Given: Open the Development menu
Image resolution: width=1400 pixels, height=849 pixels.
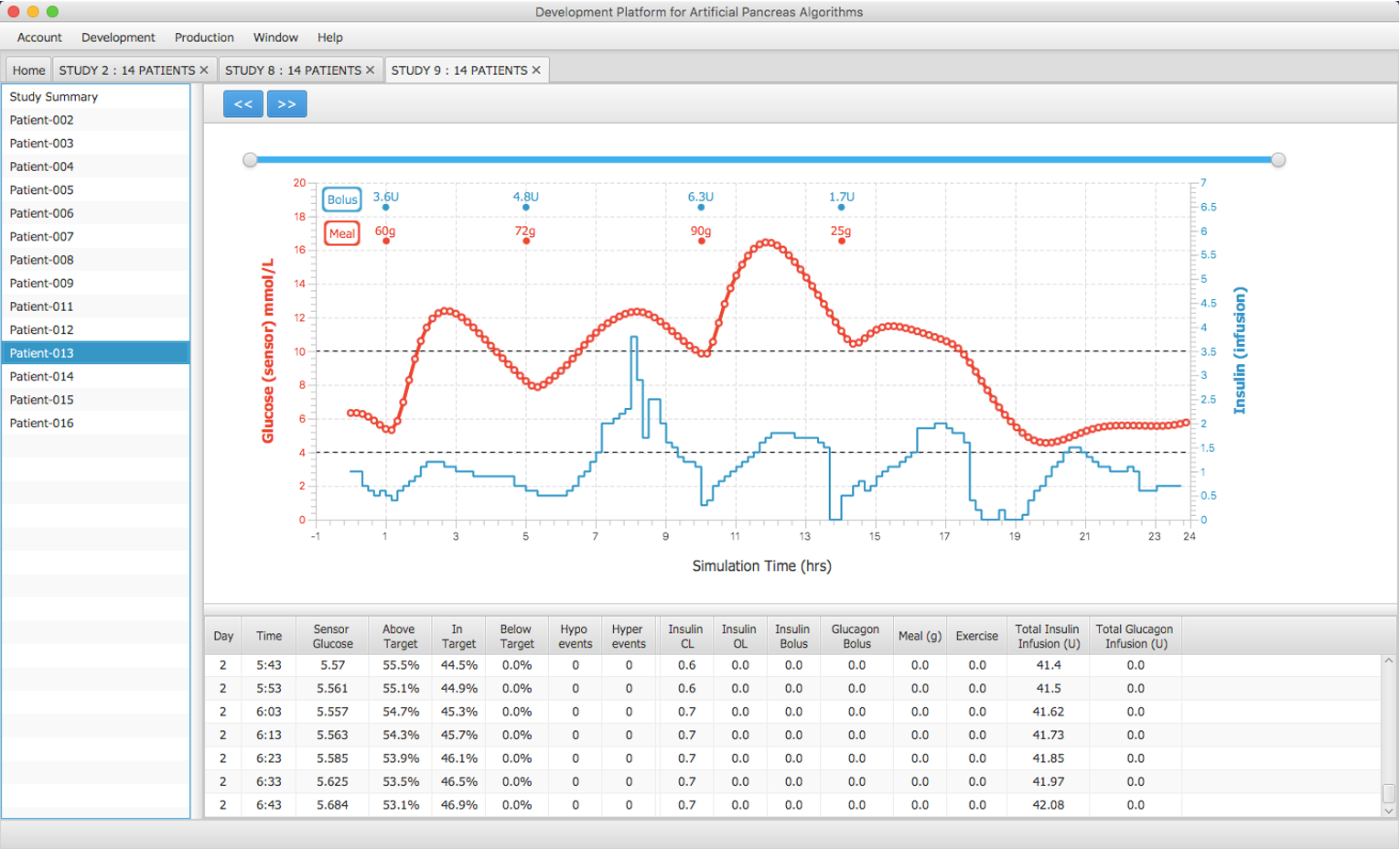Looking at the screenshot, I should [118, 38].
